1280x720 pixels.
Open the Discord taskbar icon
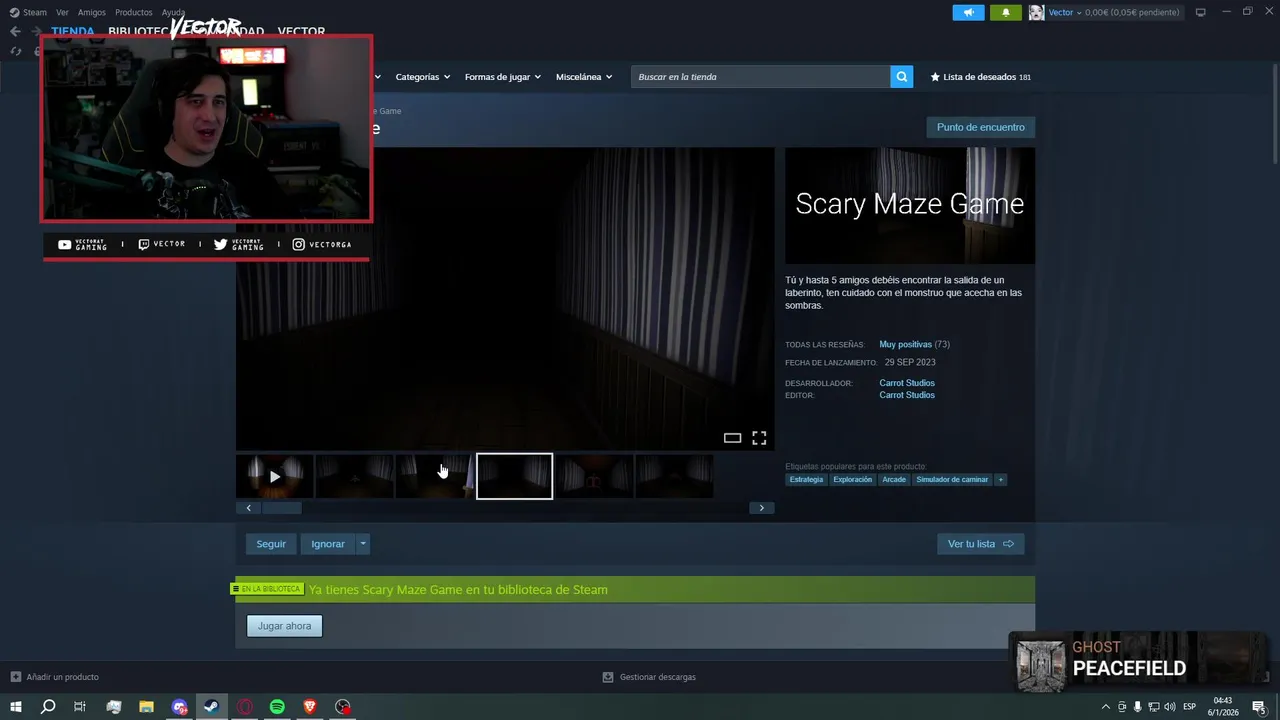pyautogui.click(x=179, y=707)
